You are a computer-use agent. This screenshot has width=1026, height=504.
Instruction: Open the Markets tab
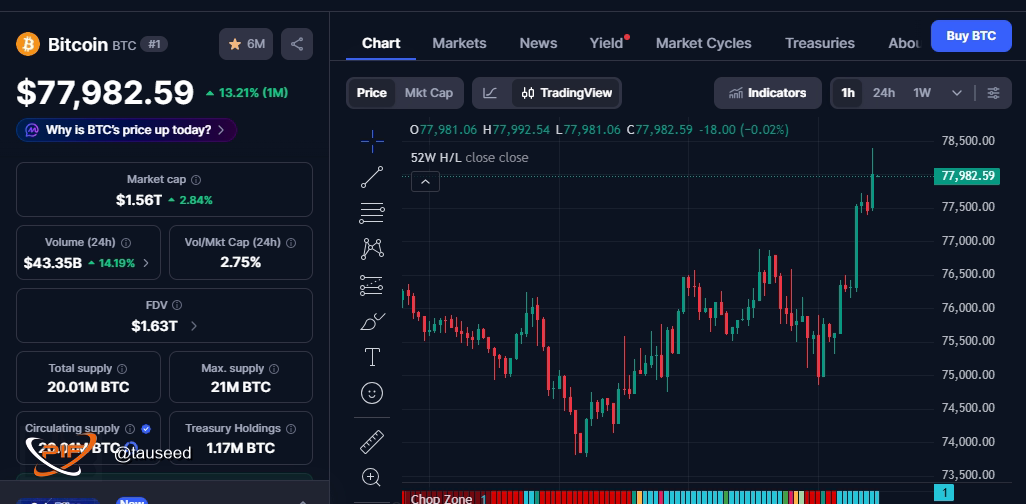pos(459,43)
